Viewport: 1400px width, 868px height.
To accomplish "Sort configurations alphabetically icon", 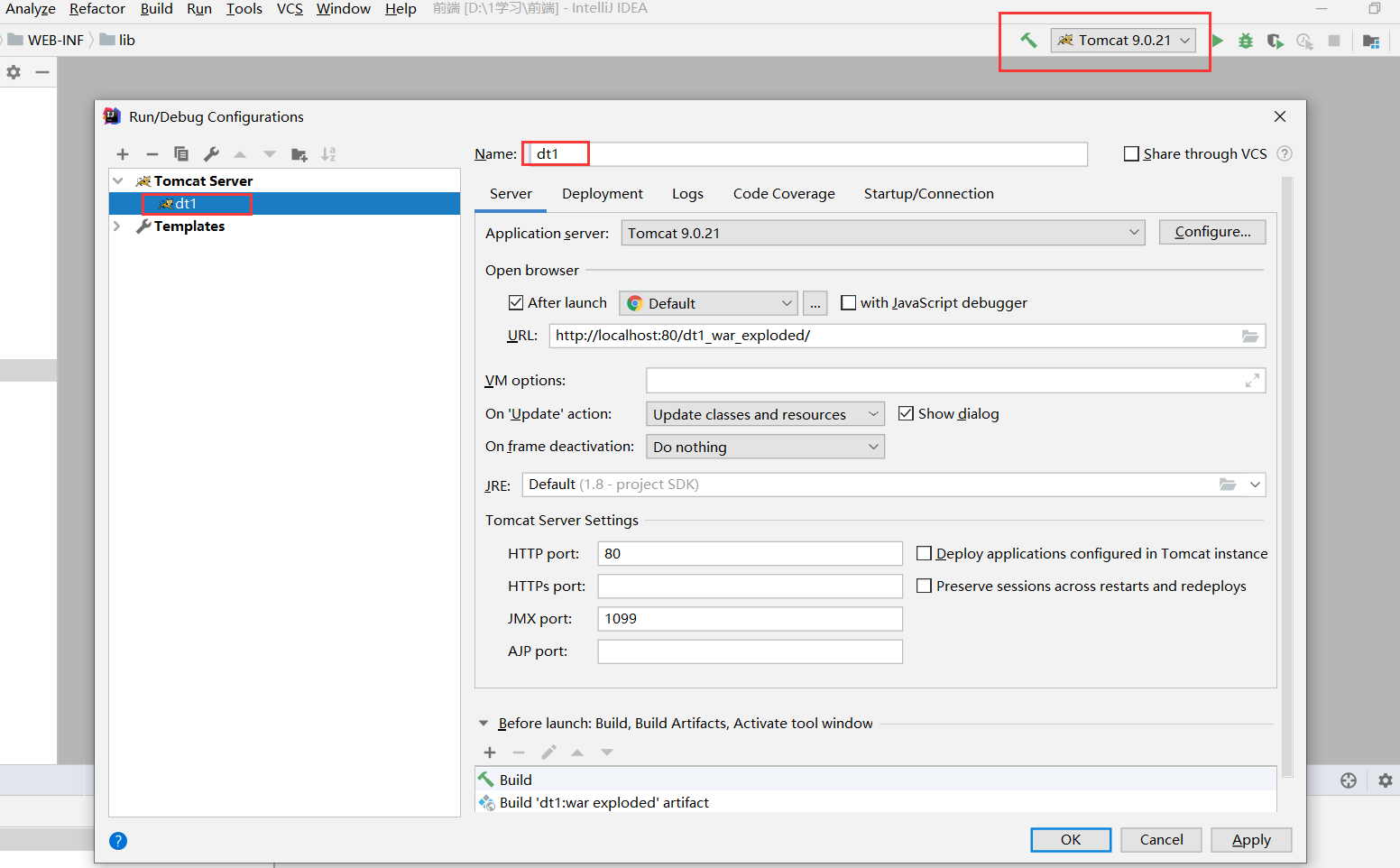I will tap(328, 154).
